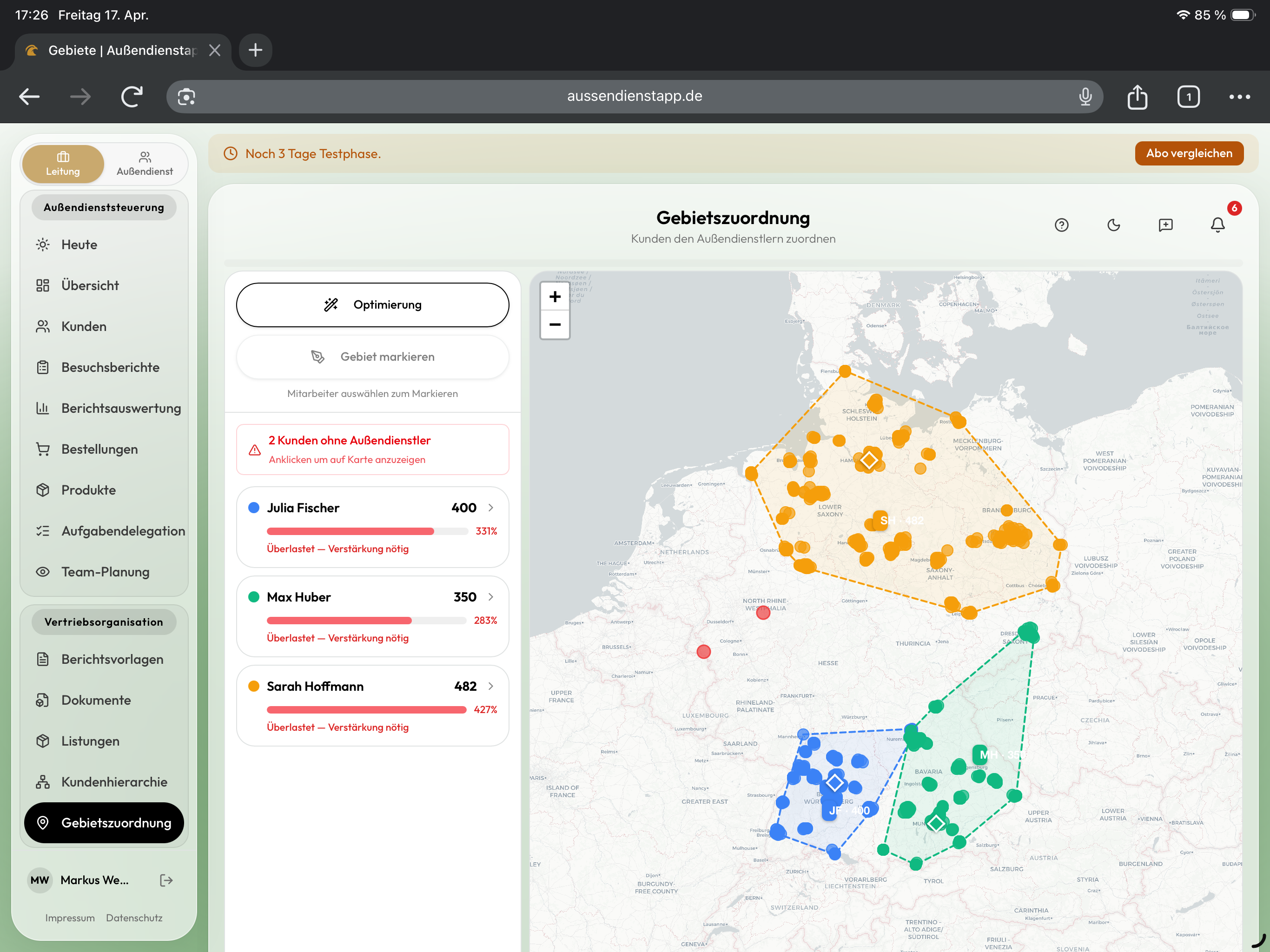
Task: Tap the browser forward arrow
Action: coord(80,97)
